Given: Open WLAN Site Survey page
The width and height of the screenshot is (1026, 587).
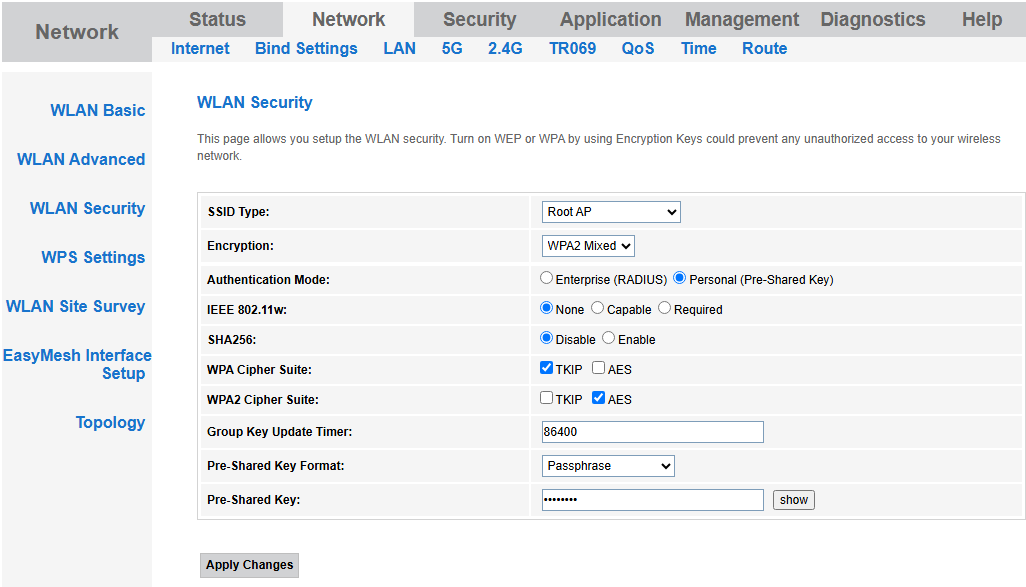Looking at the screenshot, I should click(76, 306).
